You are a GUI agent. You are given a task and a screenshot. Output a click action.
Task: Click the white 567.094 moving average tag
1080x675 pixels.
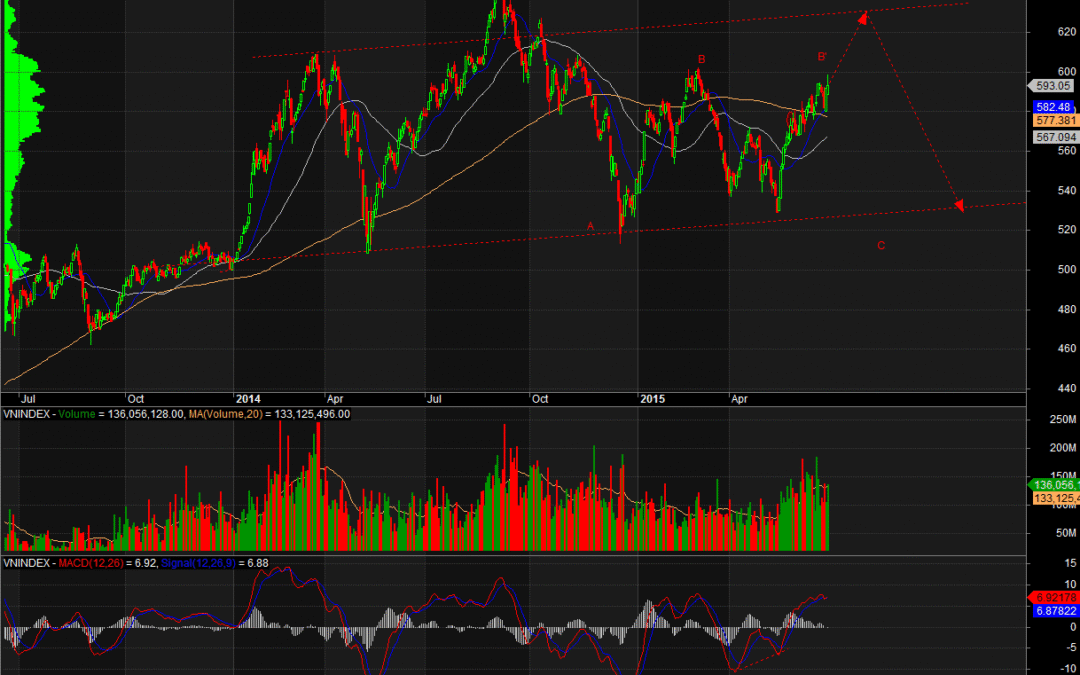click(x=1054, y=137)
